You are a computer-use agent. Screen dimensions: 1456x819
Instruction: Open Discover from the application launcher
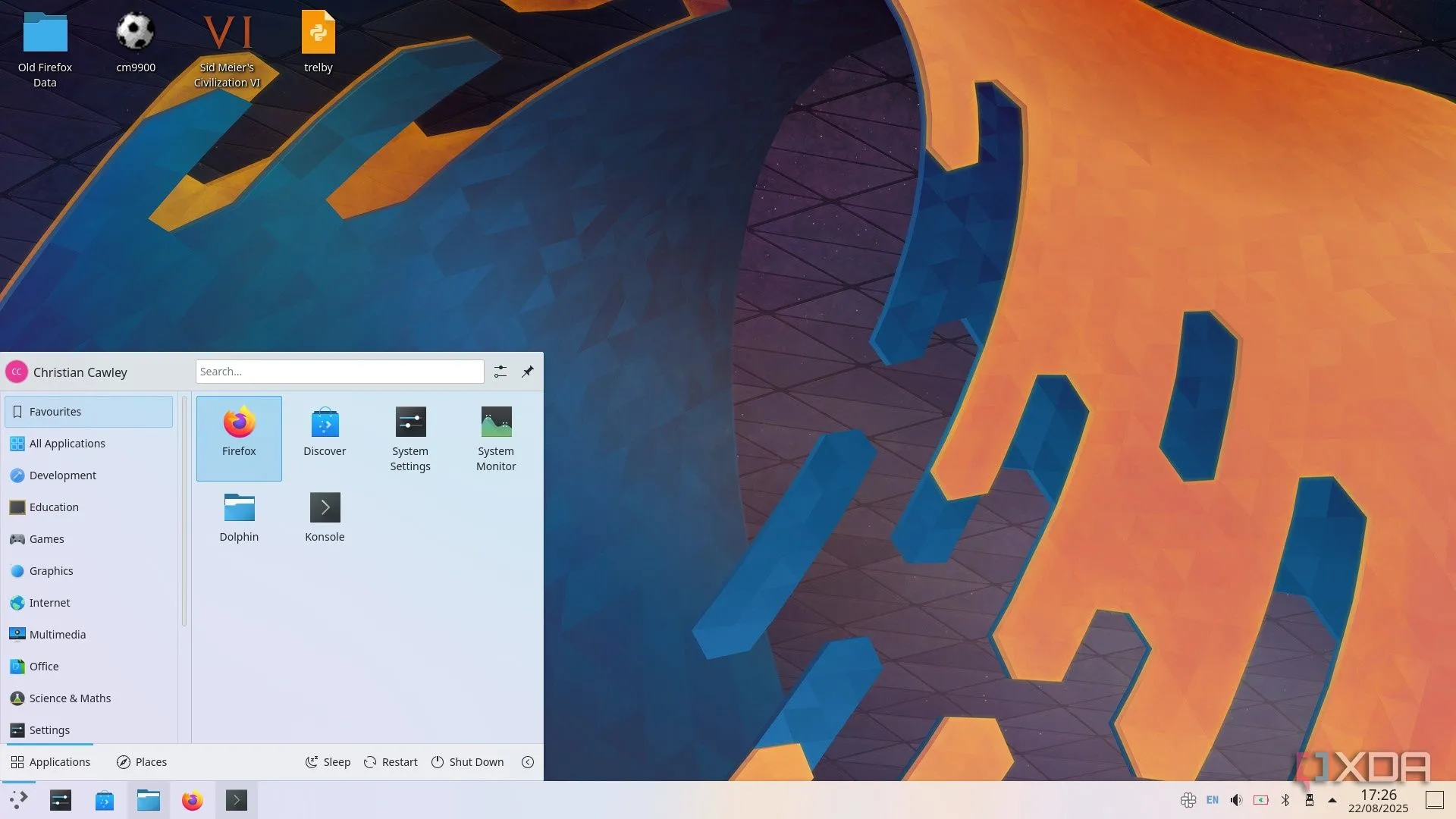pos(325,432)
